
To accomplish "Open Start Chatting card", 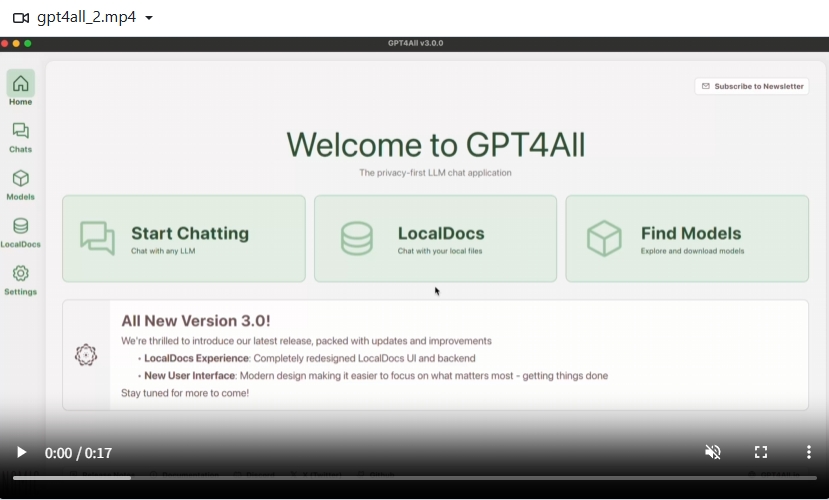I will coord(184,238).
